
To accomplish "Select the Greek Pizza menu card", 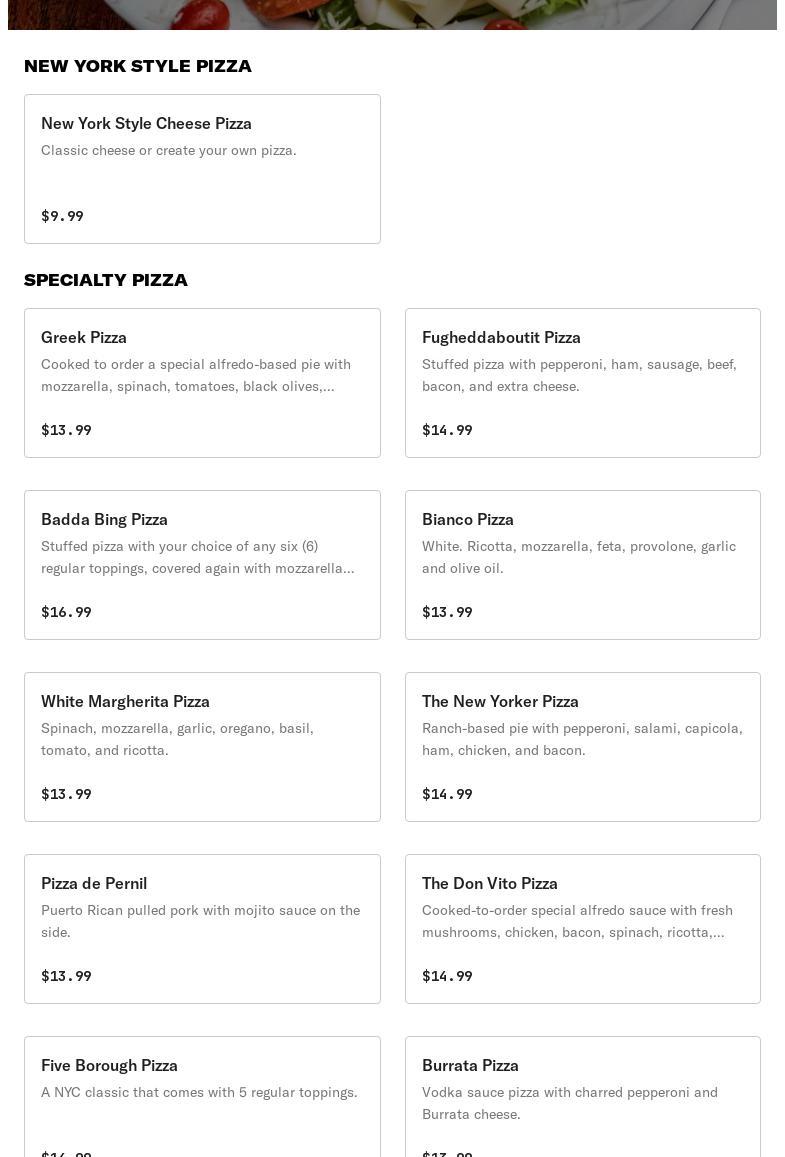I will tap(202, 382).
